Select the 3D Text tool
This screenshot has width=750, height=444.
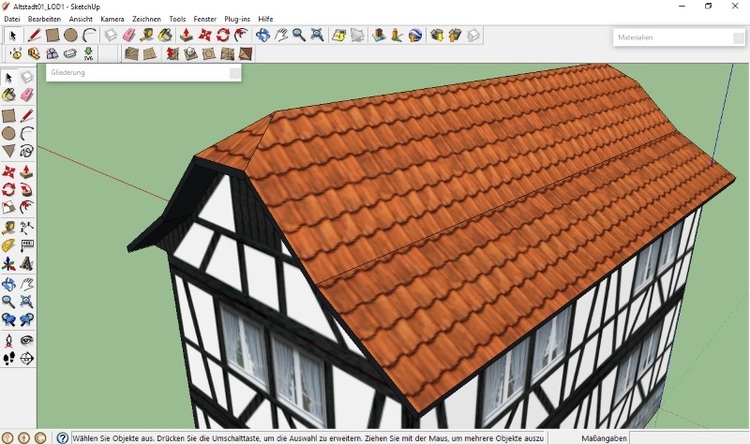click(27, 264)
